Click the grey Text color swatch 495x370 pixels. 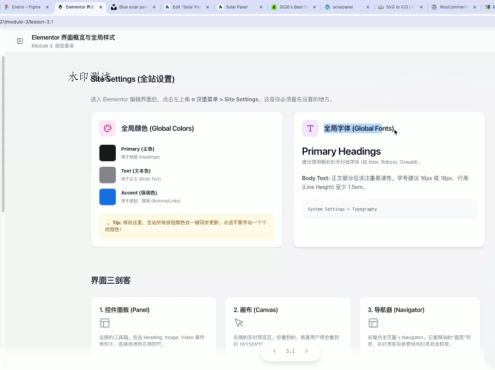(x=107, y=175)
